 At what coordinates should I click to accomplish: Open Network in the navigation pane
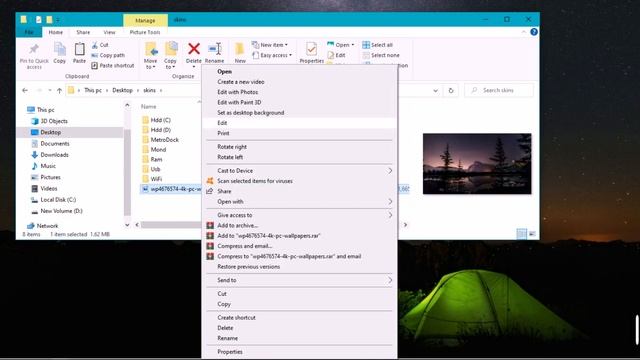point(47,226)
